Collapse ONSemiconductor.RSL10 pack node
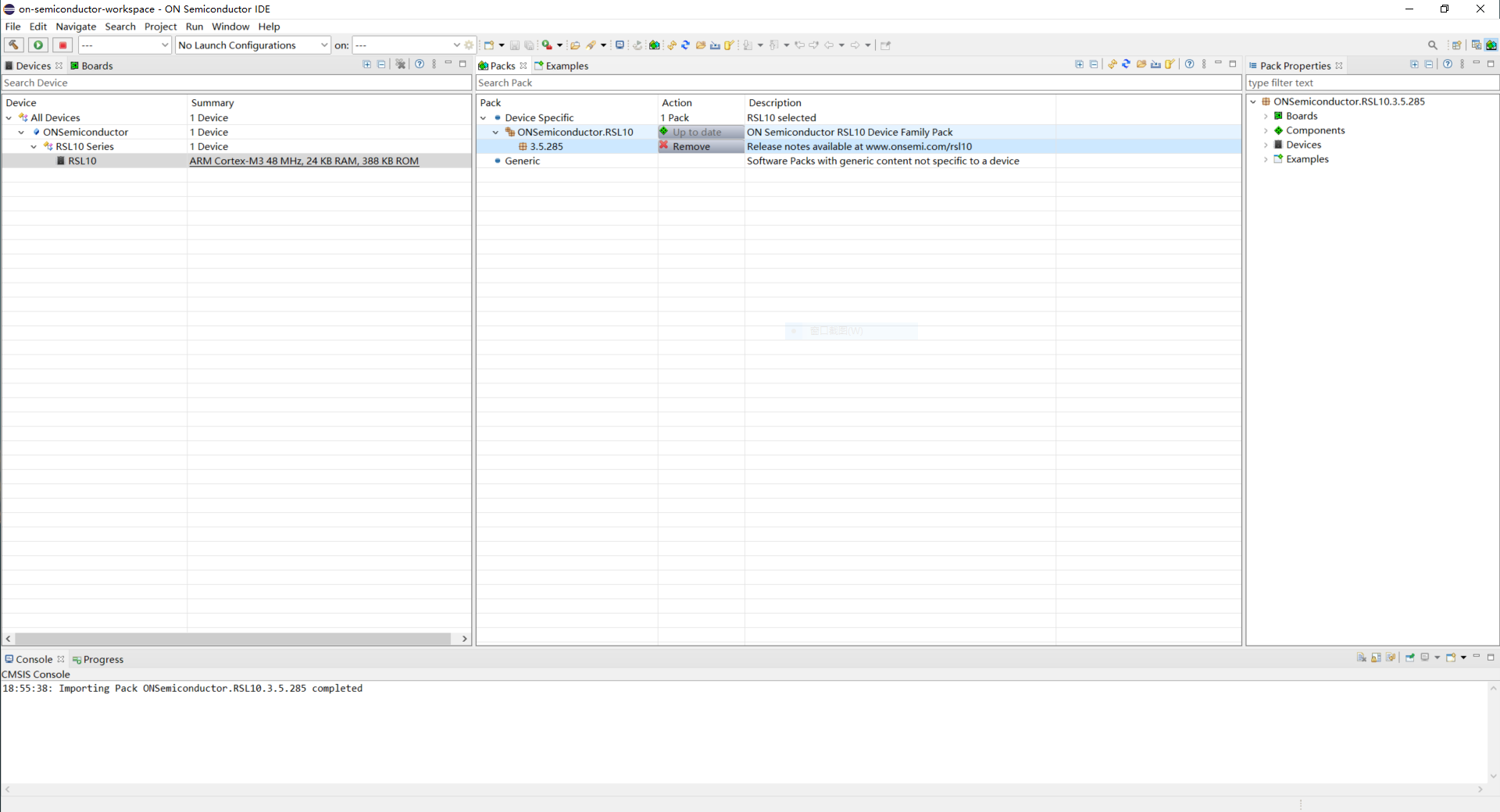Viewport: 1500px width, 812px height. coord(495,133)
